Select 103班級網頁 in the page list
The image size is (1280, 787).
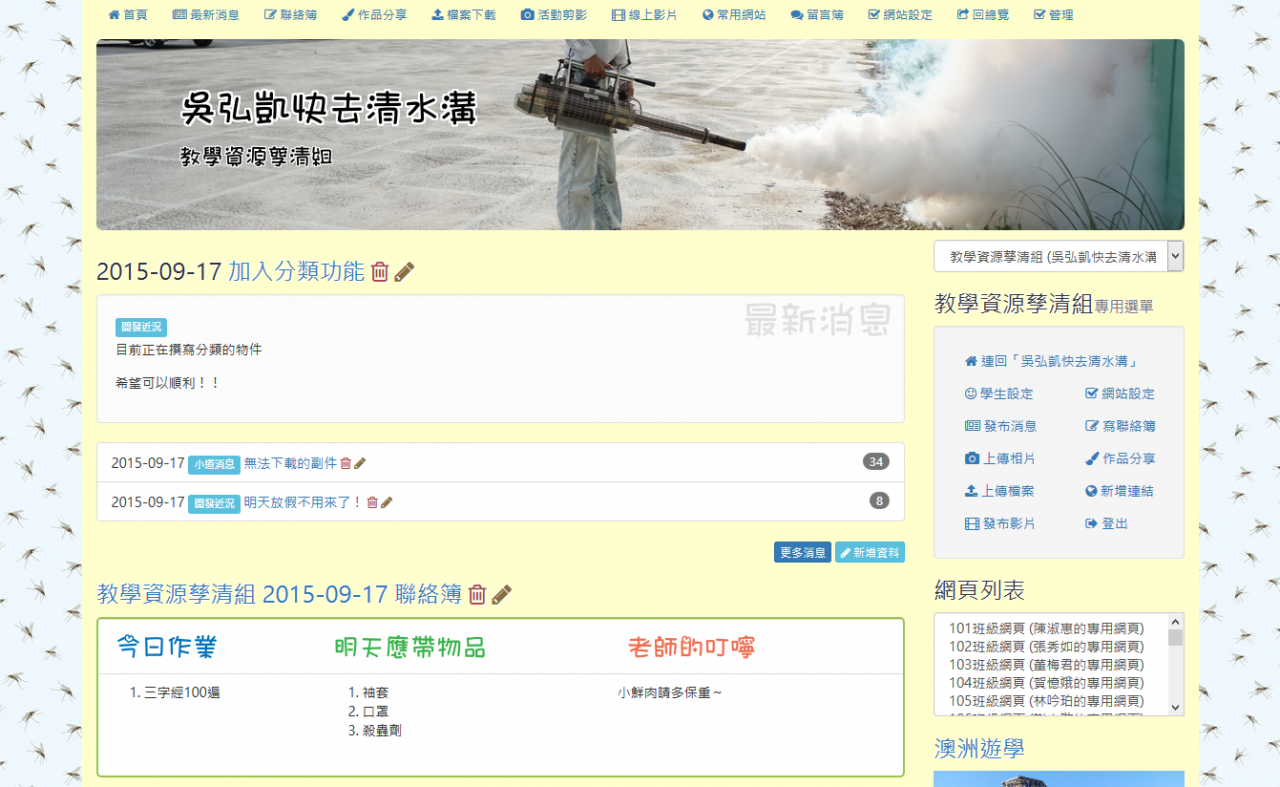click(1046, 665)
